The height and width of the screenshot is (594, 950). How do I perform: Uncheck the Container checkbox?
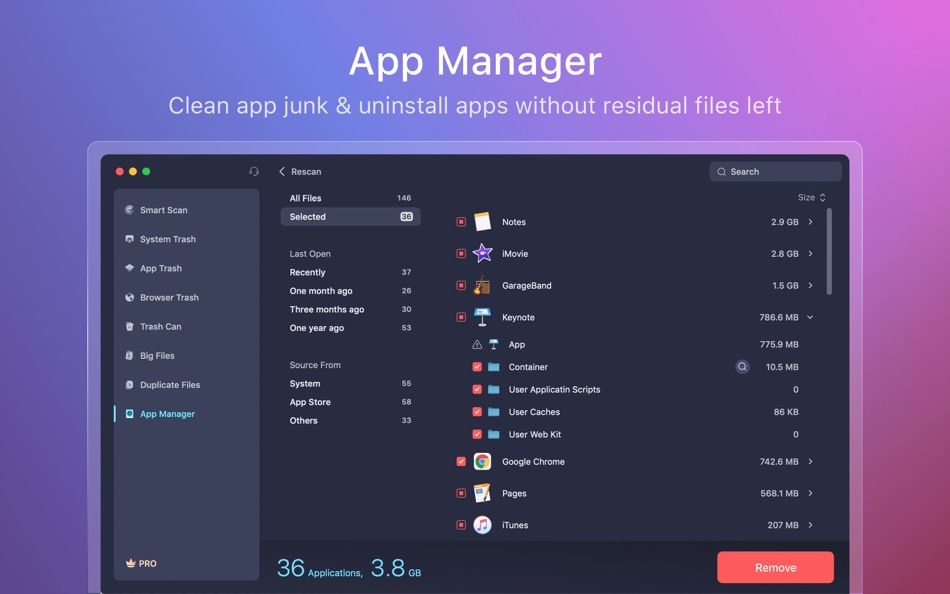477,367
